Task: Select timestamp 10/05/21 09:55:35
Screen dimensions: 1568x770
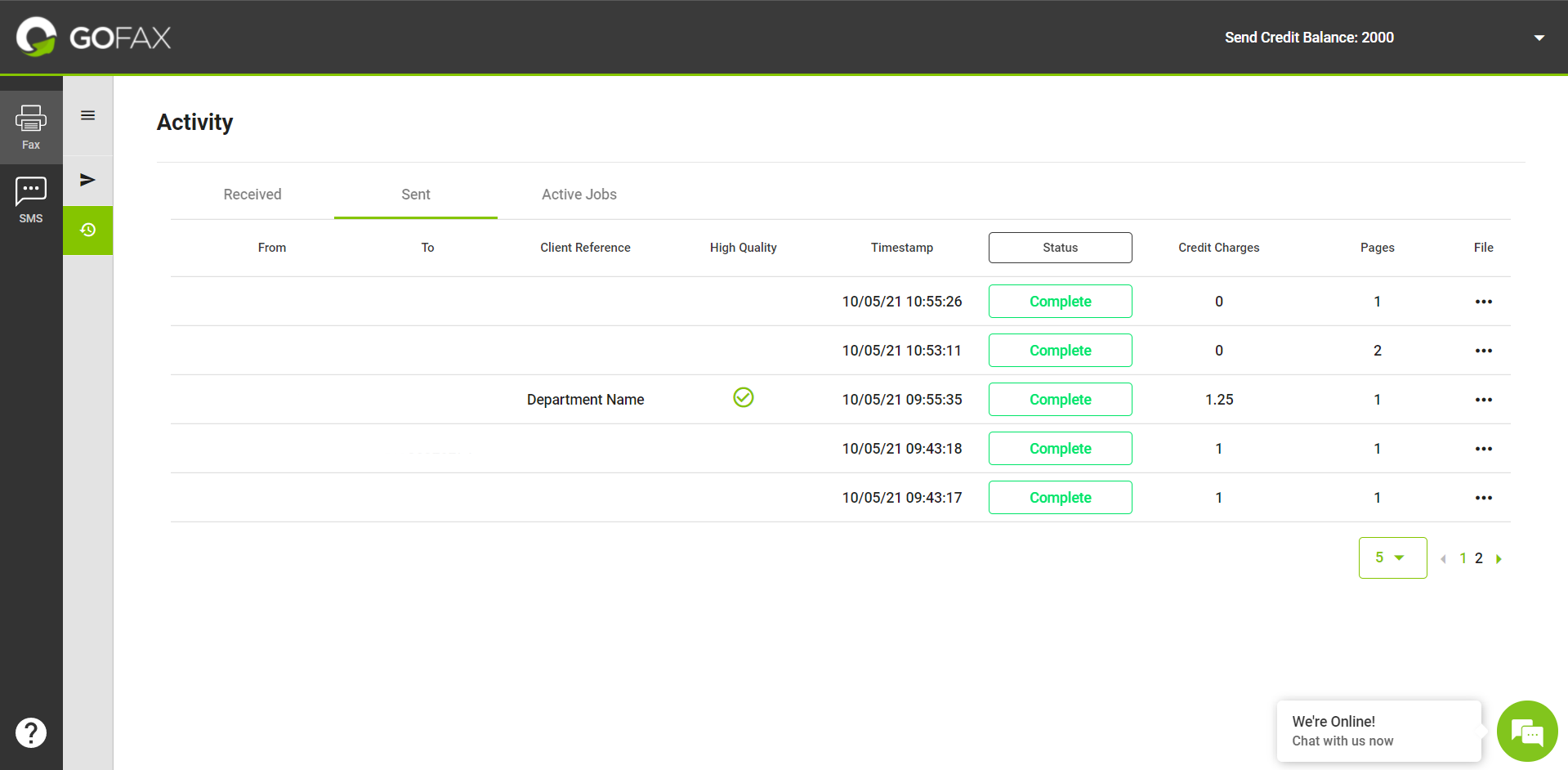Action: coord(902,400)
